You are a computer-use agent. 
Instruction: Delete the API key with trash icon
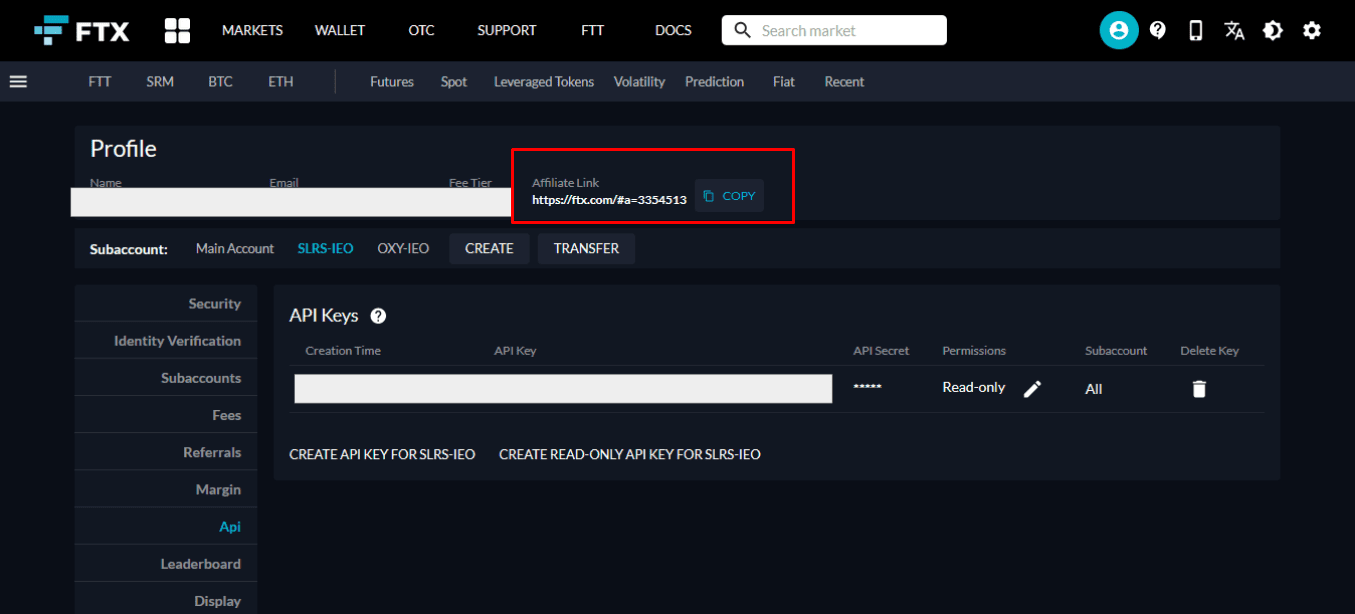click(1199, 389)
